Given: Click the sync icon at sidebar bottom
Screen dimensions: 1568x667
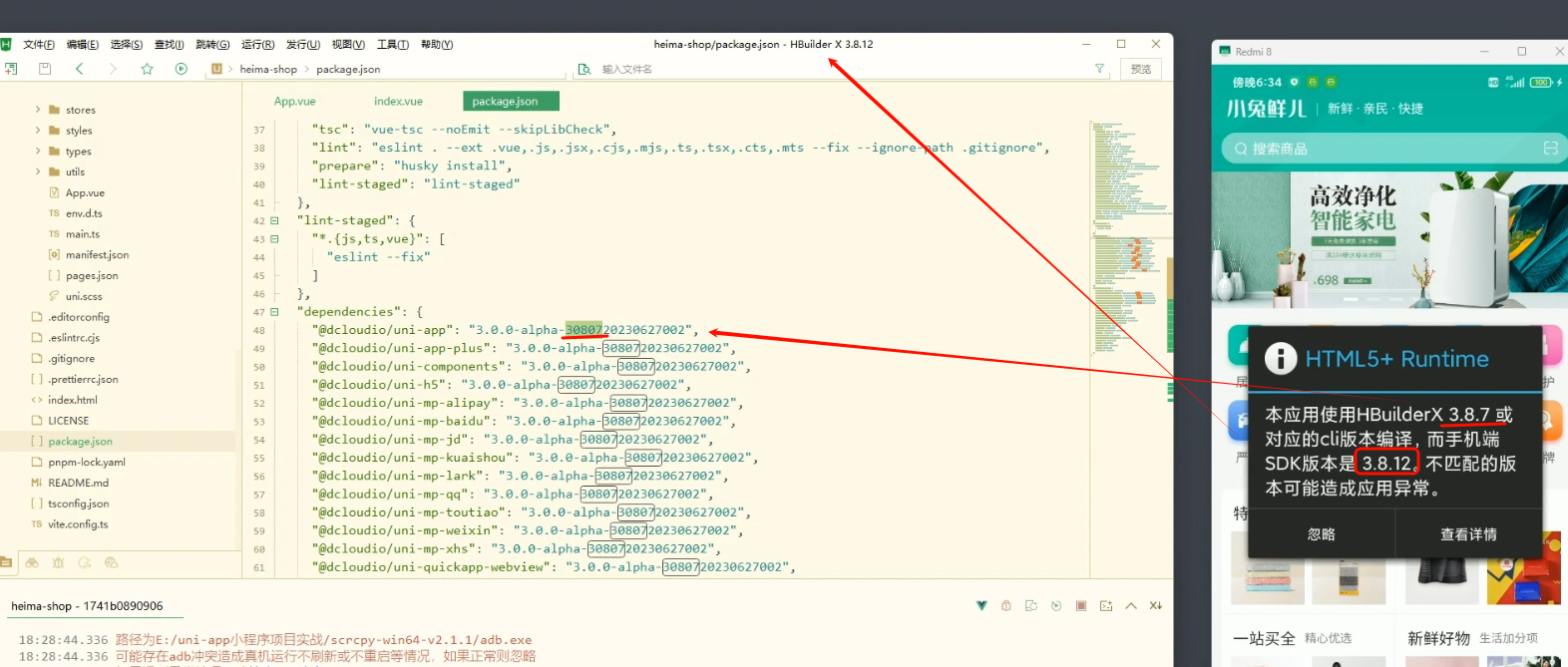Looking at the screenshot, I should tap(85, 562).
